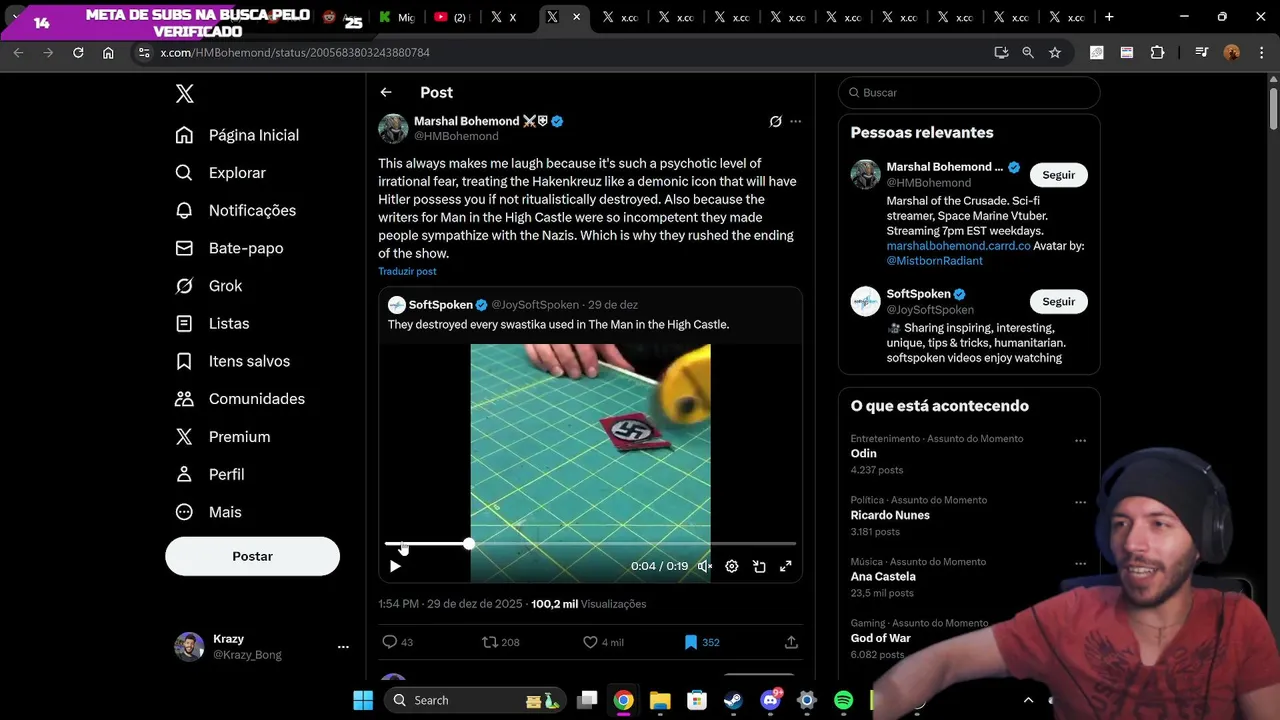Open video settings gear
This screenshot has width=1280, height=720.
click(x=732, y=566)
